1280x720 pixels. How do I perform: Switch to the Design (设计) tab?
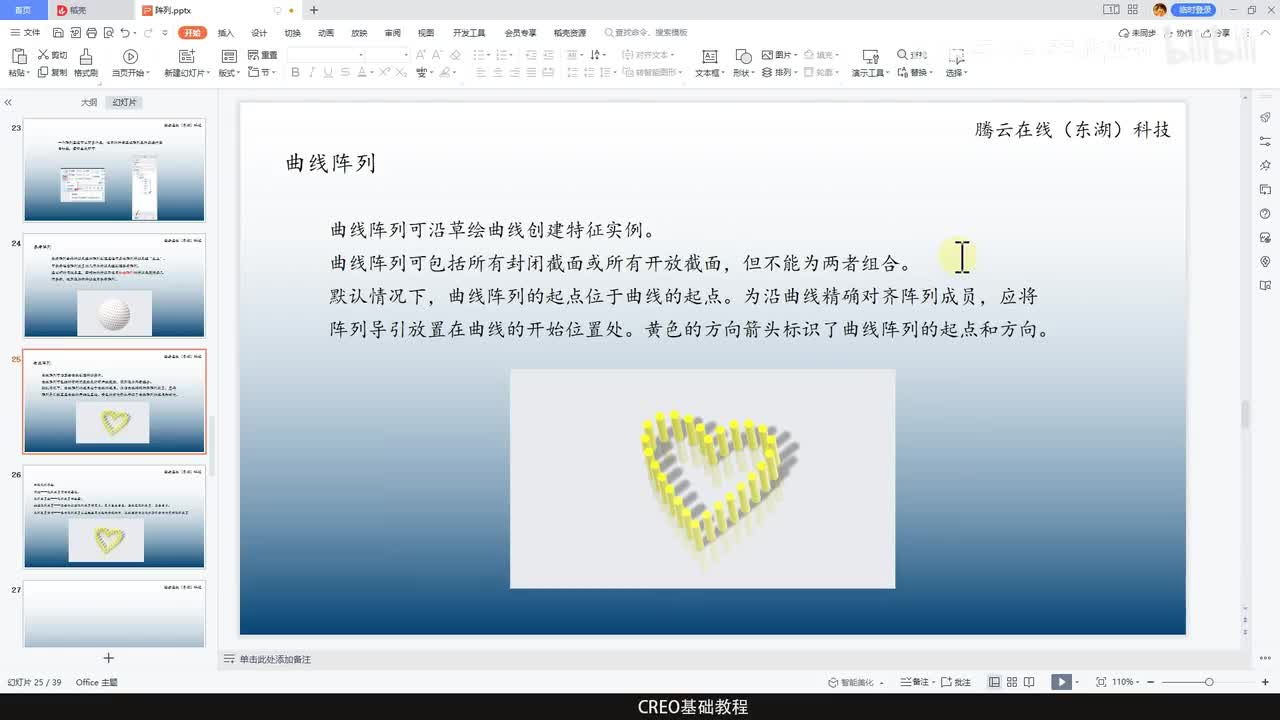259,33
